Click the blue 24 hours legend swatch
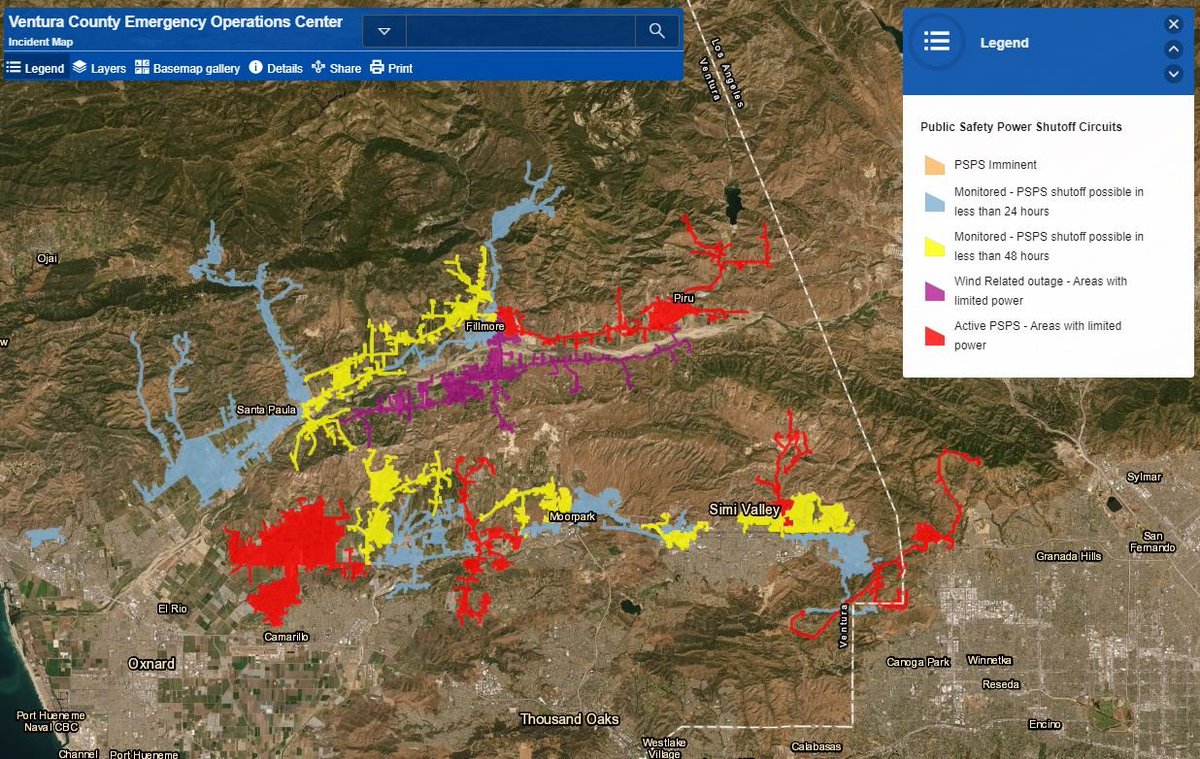 click(x=934, y=201)
